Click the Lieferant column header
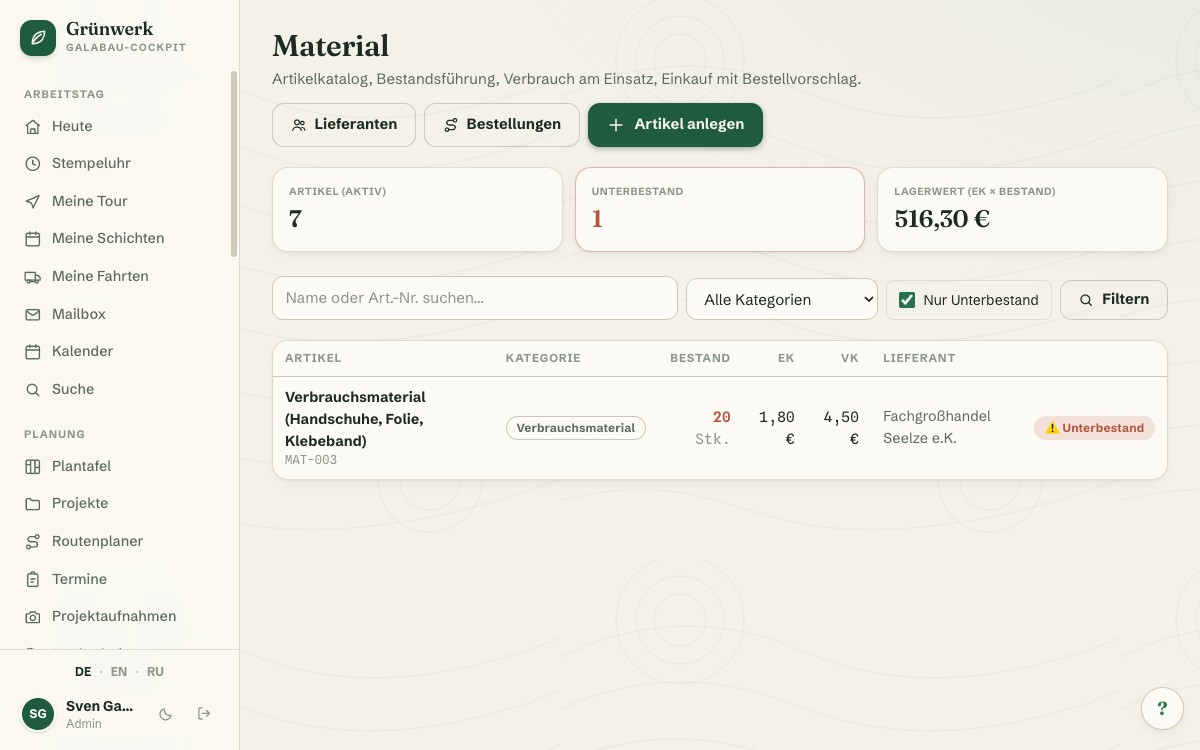 tap(919, 358)
